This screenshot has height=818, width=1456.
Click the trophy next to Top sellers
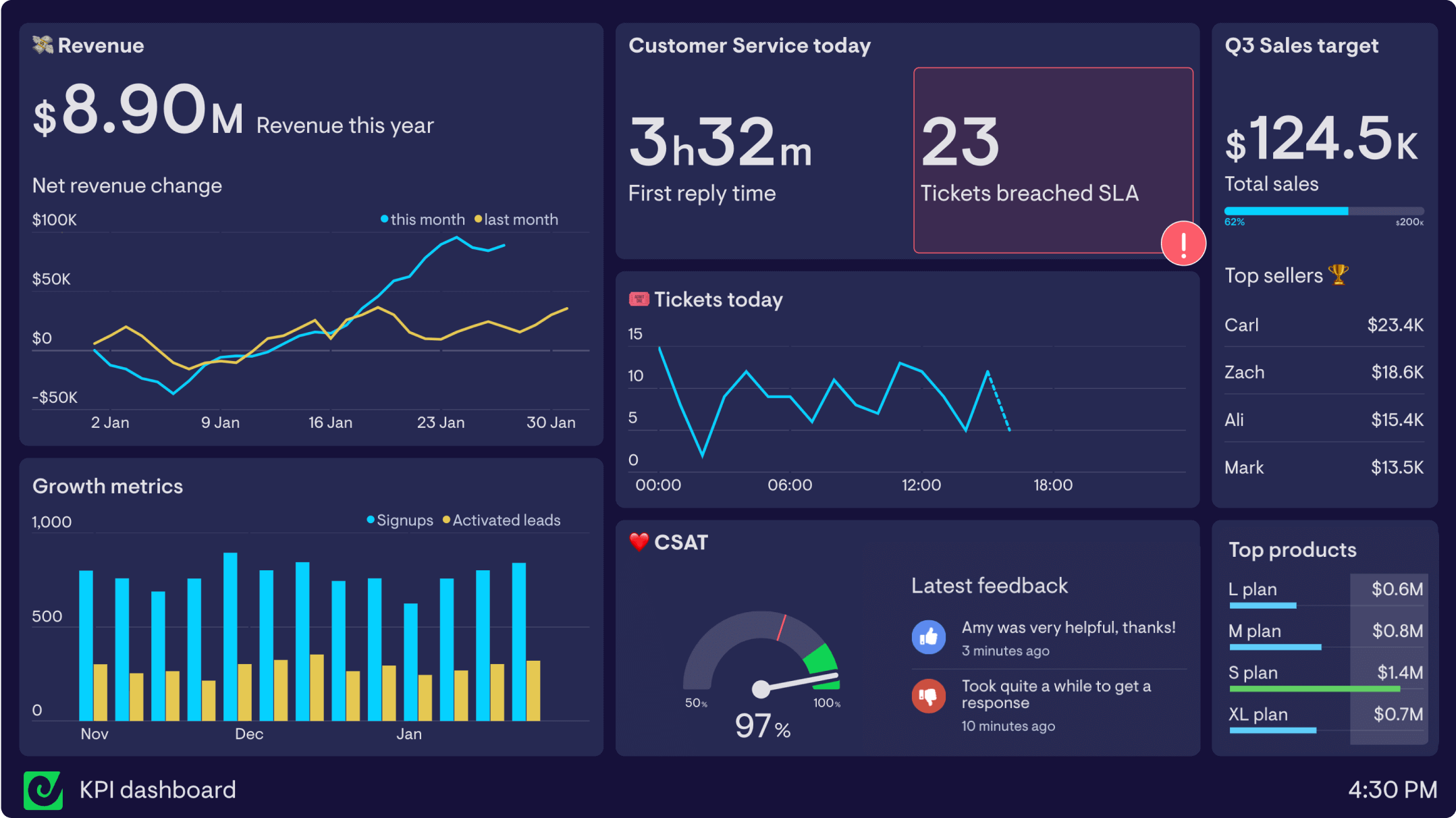pyautogui.click(x=1339, y=275)
